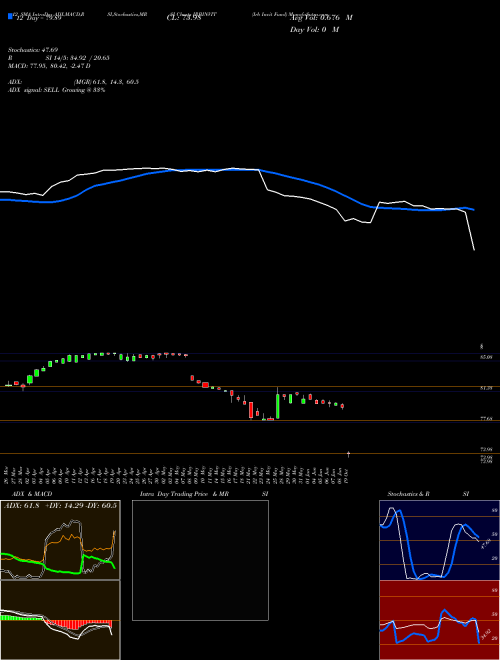500x660 pixels.
Task: Click the tall green candlestick near 25 May
Action: pos(278,406)
